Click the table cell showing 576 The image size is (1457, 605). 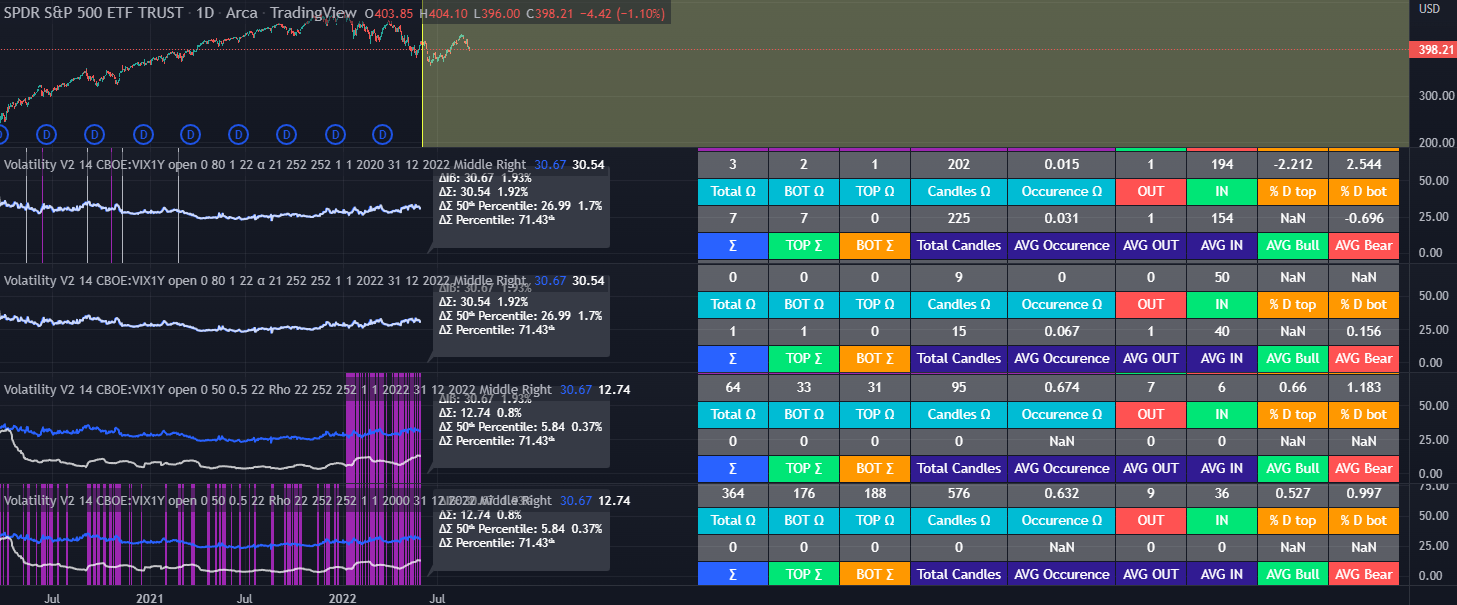pos(959,493)
